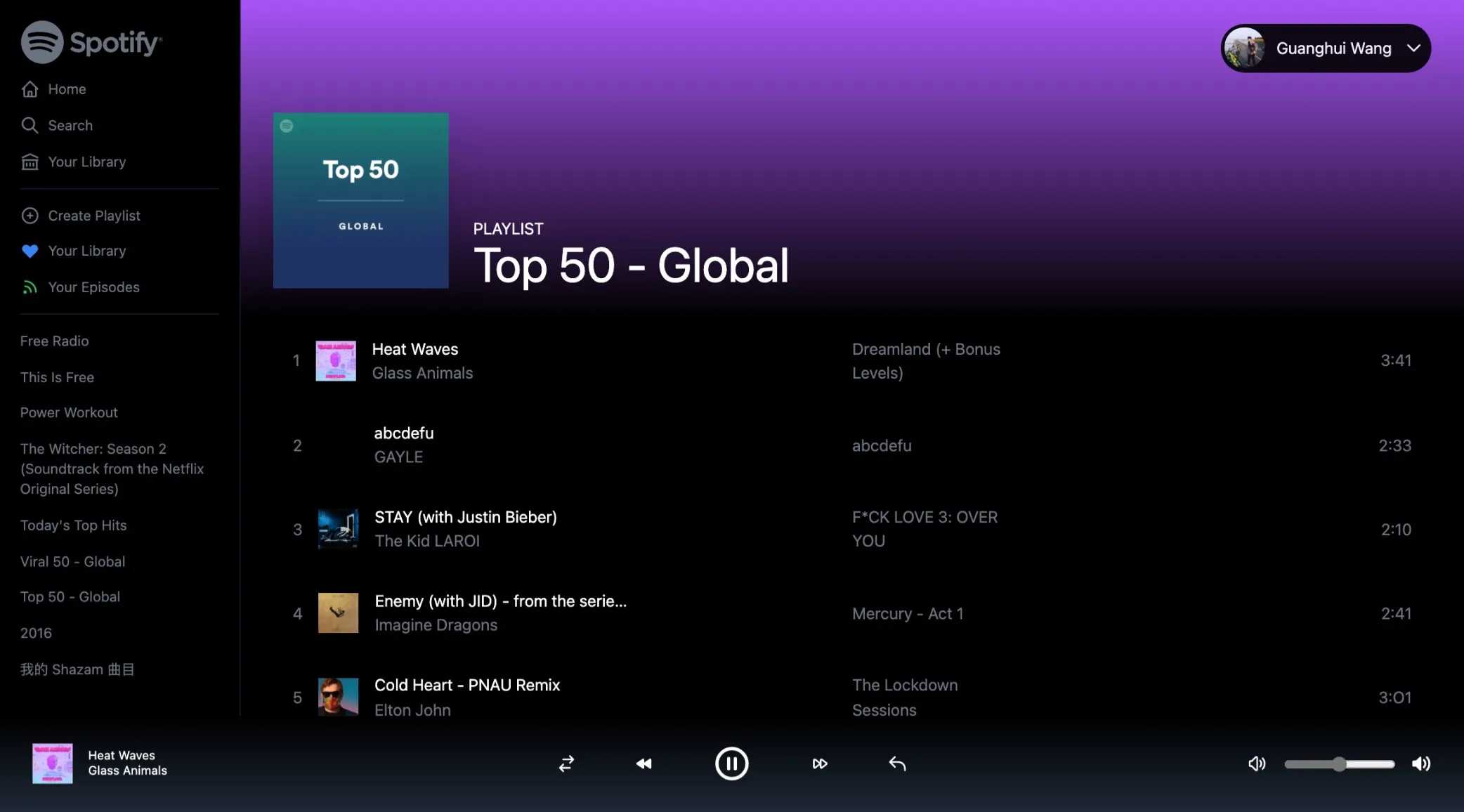Viewport: 1464px width, 812px height.
Task: Open artist Imagine Dragons
Action: [436, 625]
